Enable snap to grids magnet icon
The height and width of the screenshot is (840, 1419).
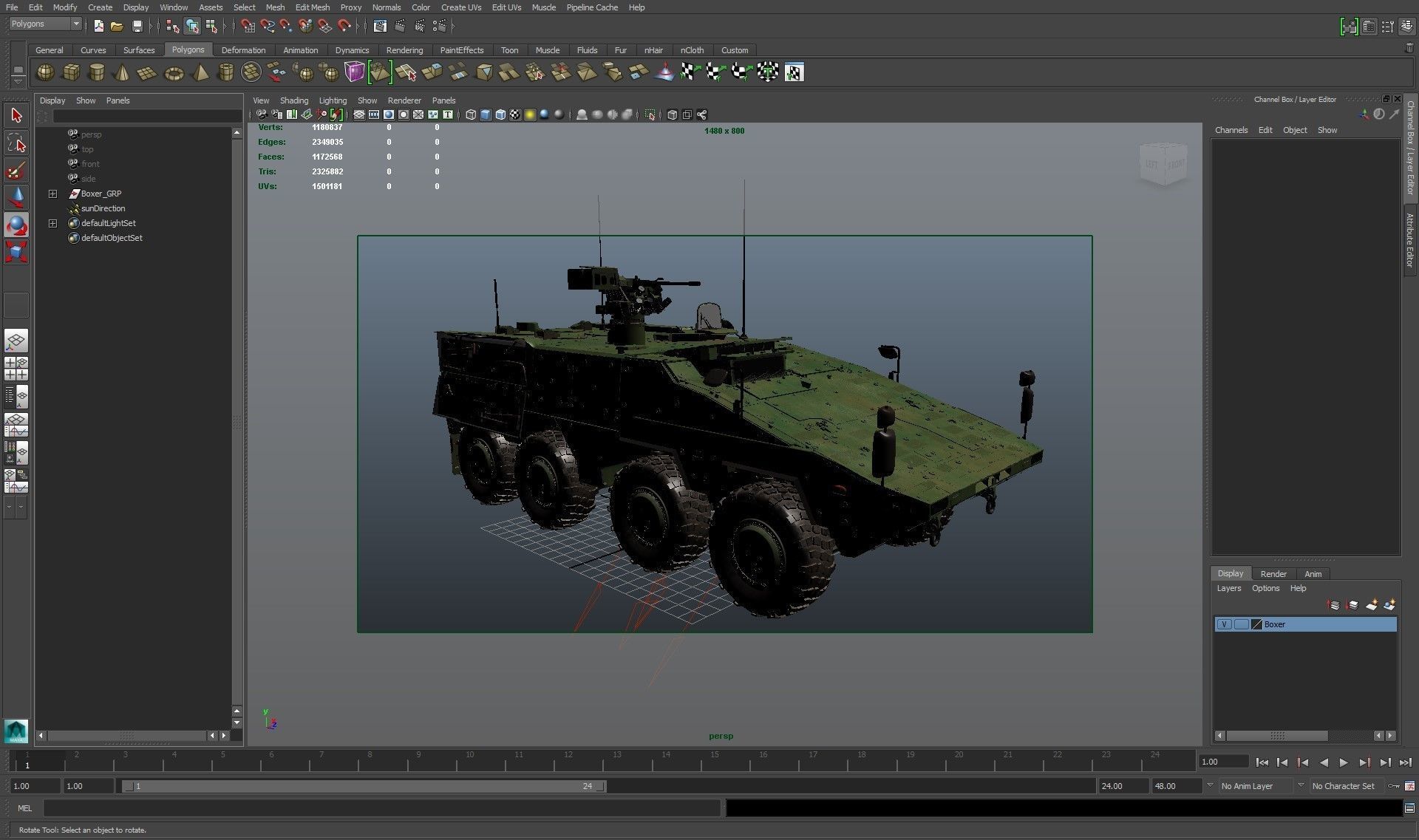248,27
